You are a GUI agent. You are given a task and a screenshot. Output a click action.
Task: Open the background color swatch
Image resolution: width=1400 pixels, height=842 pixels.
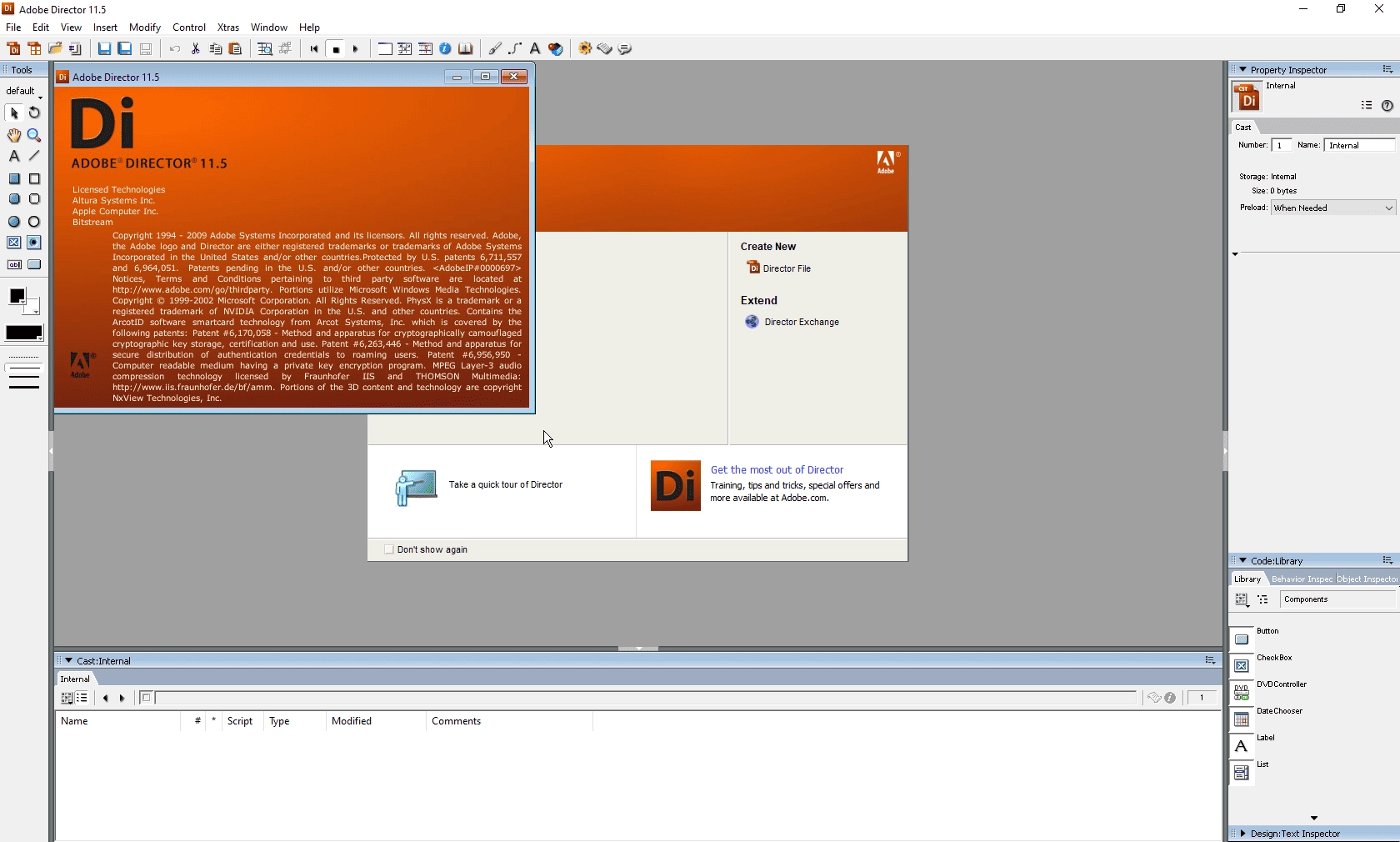click(x=31, y=306)
